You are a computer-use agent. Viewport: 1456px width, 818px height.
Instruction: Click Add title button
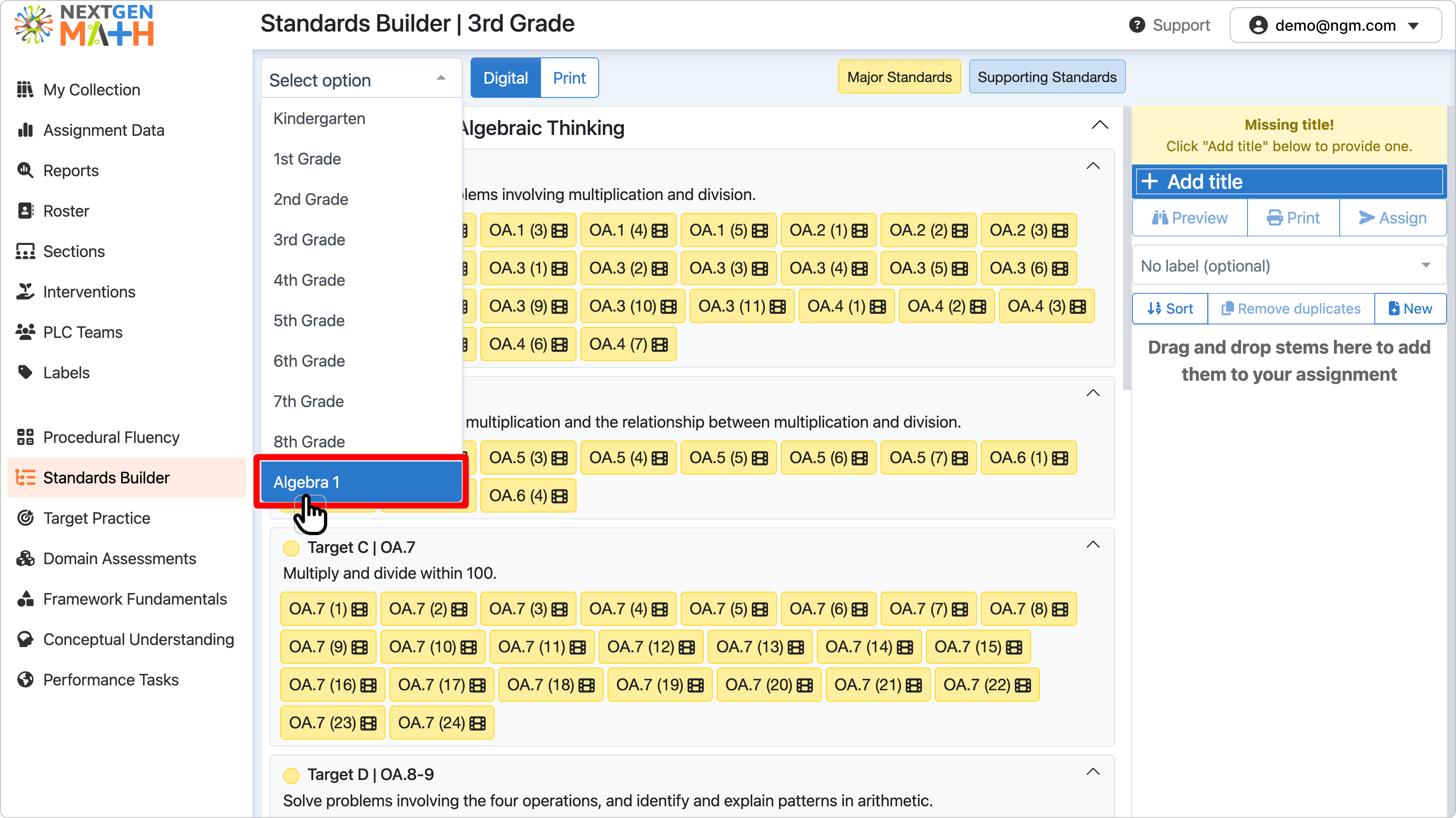pos(1289,181)
